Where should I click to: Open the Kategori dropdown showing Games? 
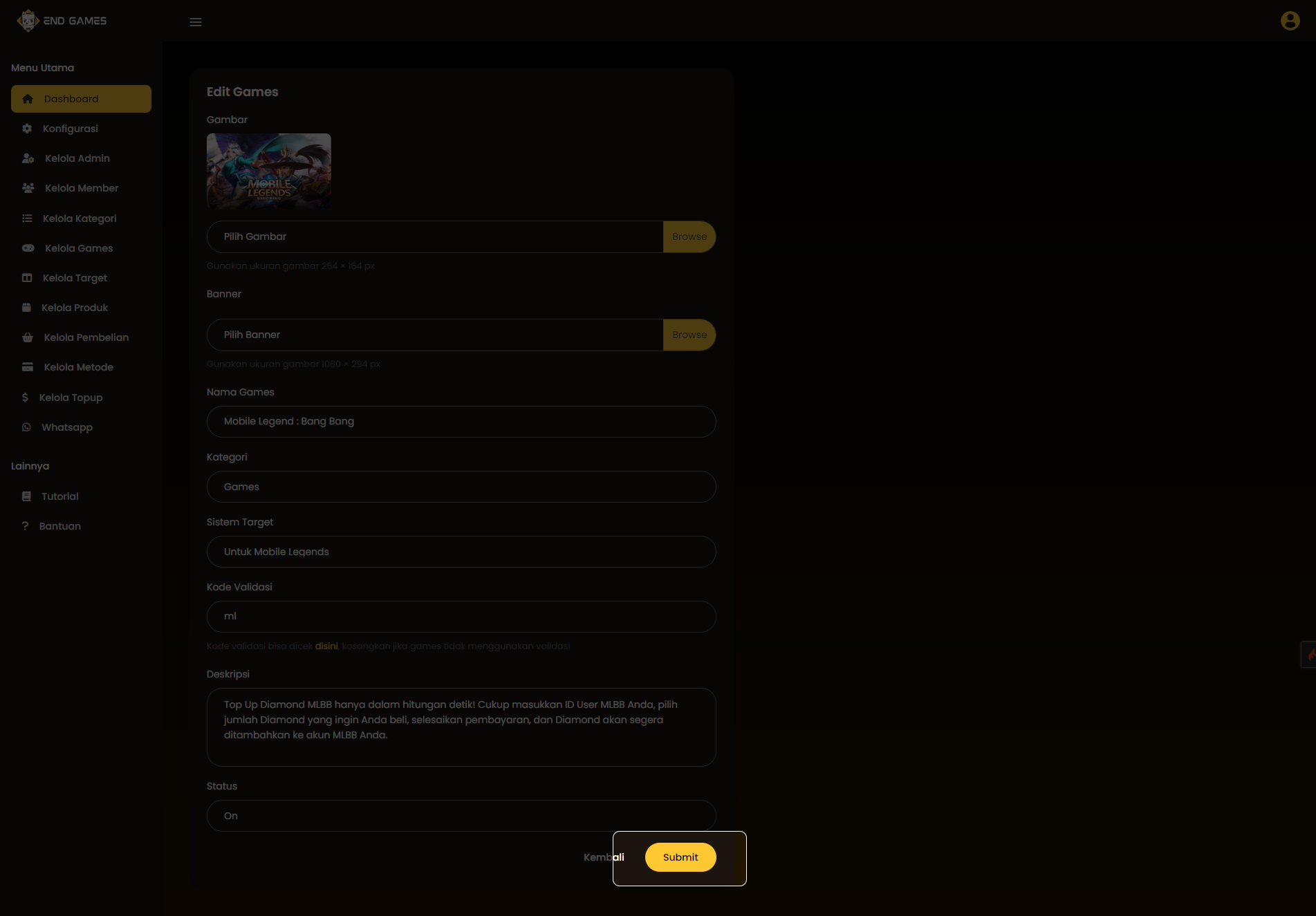click(x=461, y=487)
